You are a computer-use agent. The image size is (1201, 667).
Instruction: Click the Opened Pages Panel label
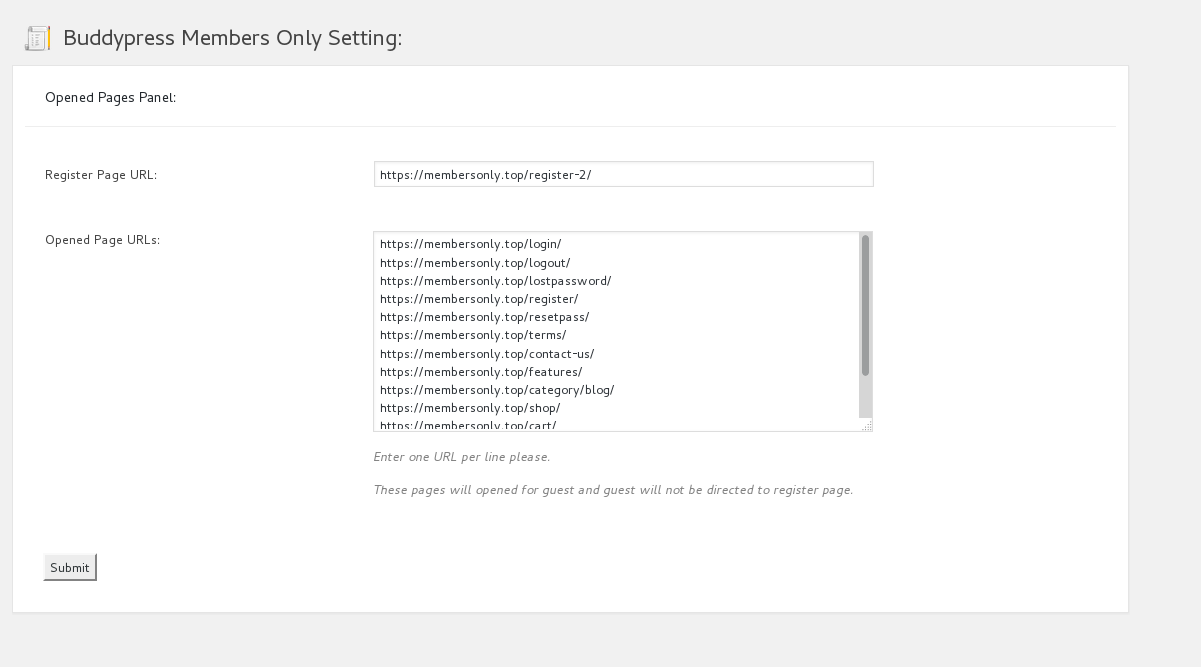point(110,97)
